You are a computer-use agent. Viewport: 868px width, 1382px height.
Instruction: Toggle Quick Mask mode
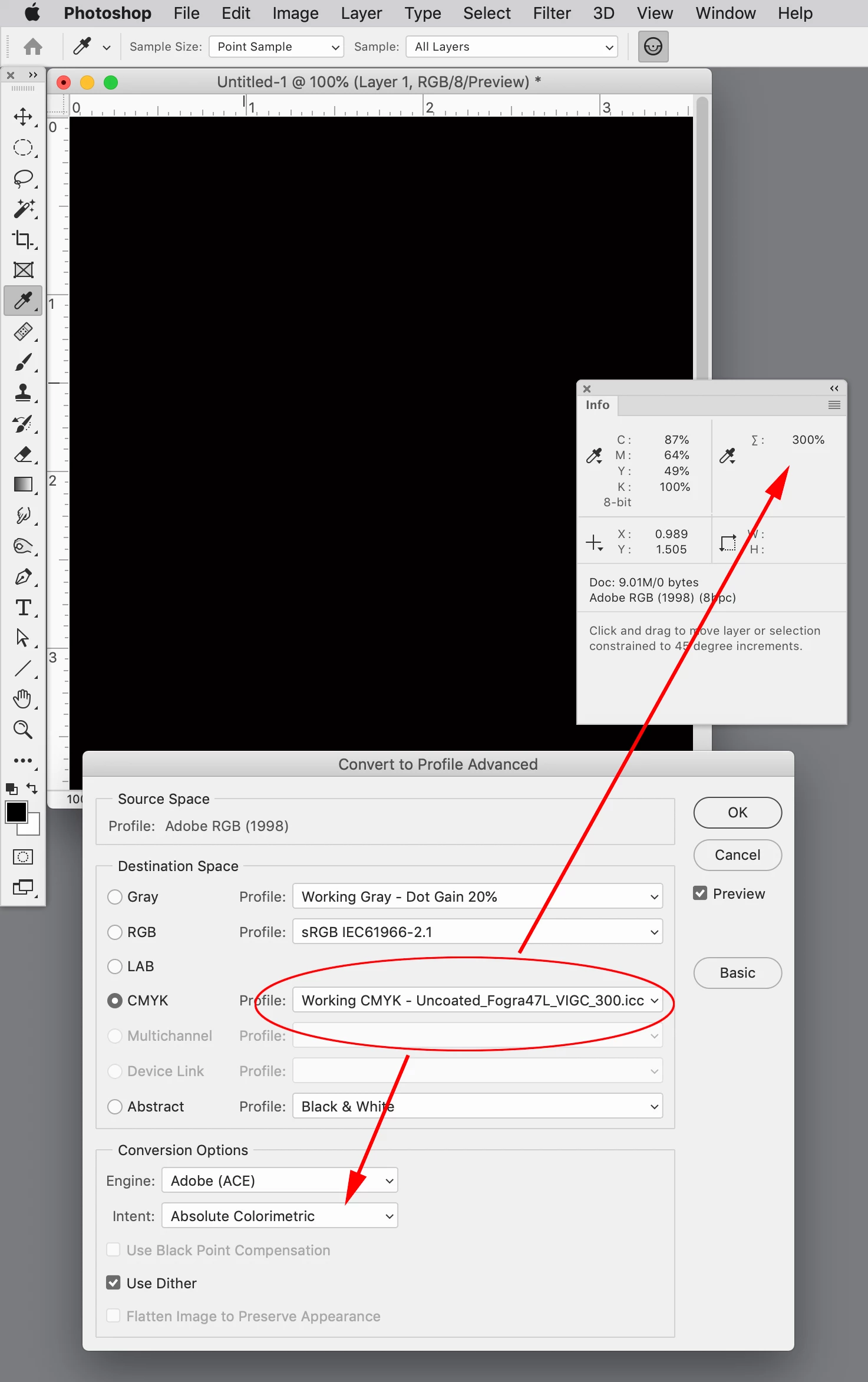pyautogui.click(x=23, y=856)
